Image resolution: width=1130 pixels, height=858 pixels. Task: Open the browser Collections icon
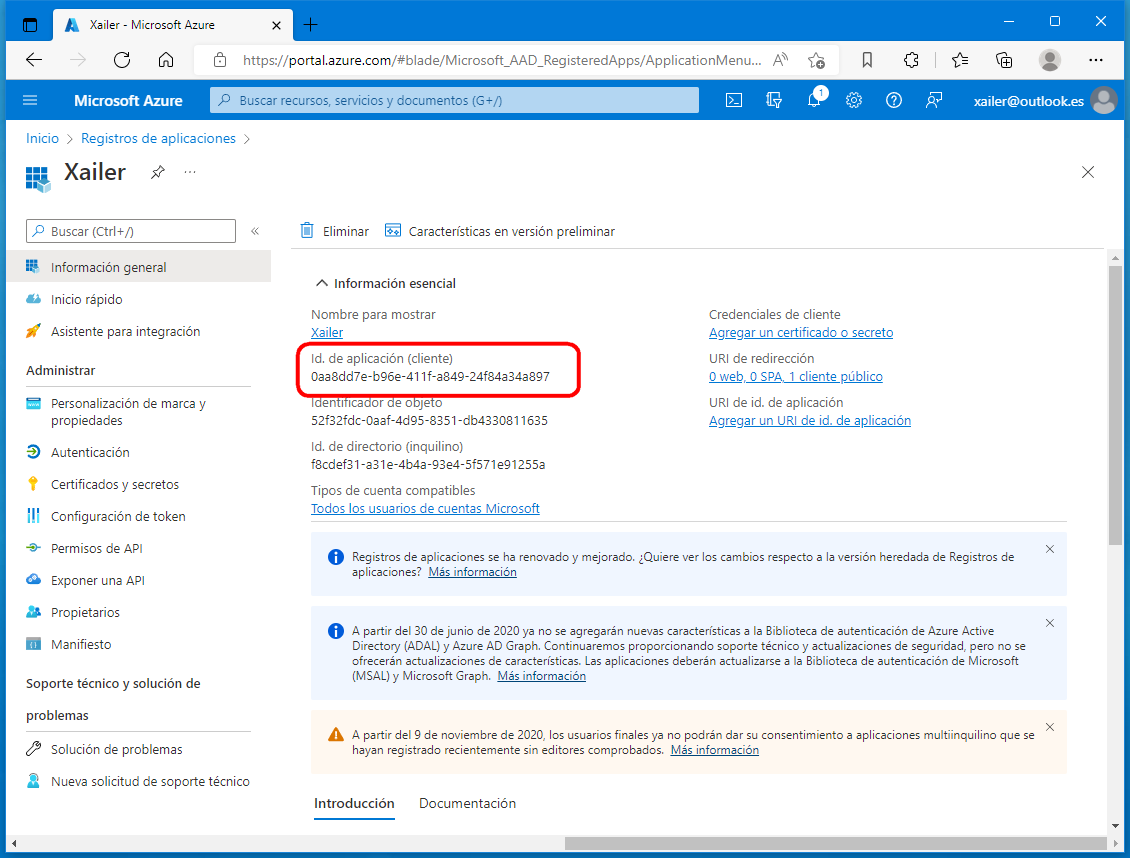pos(1004,61)
